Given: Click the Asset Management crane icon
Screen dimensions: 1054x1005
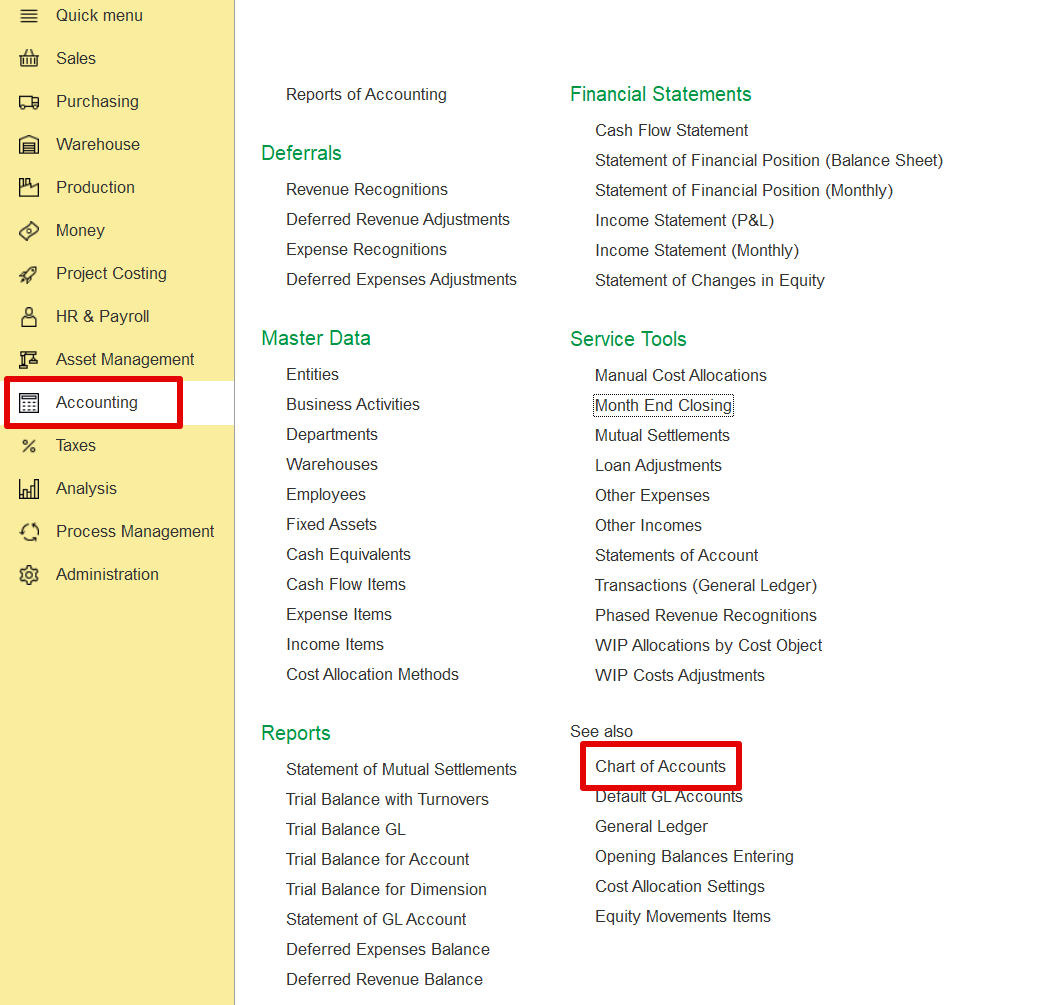Looking at the screenshot, I should coord(29,360).
